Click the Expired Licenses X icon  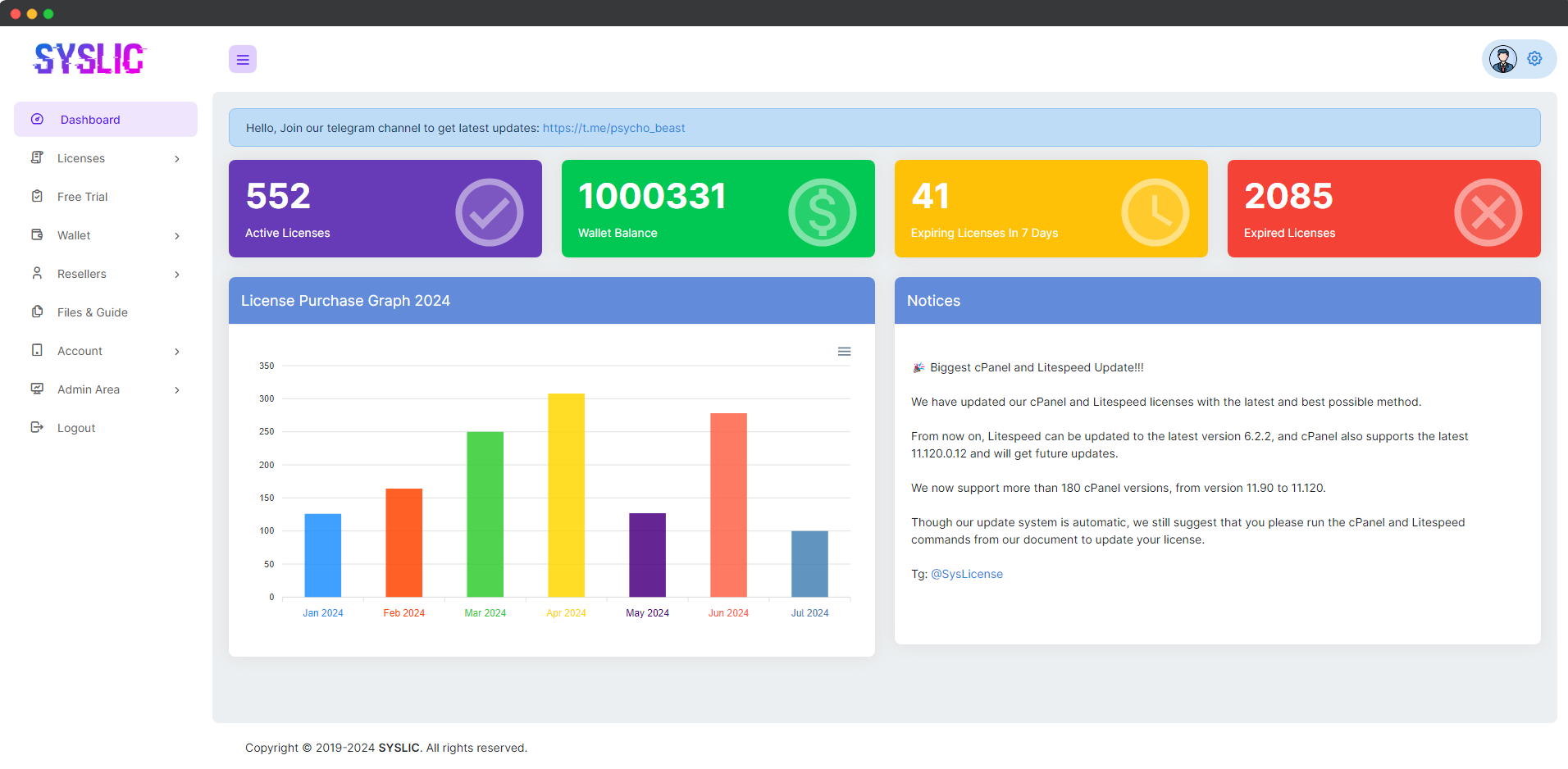pyautogui.click(x=1488, y=212)
